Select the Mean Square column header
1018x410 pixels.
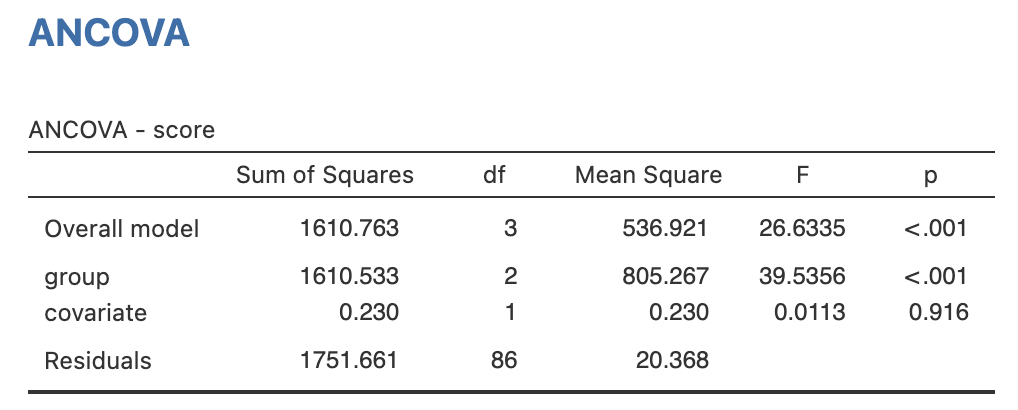648,176
